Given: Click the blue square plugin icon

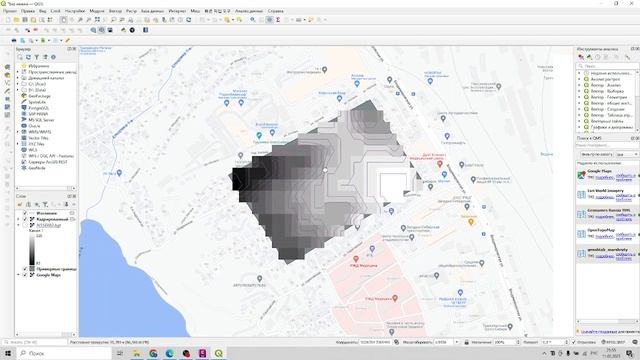Looking at the screenshot, I should coord(145,30).
